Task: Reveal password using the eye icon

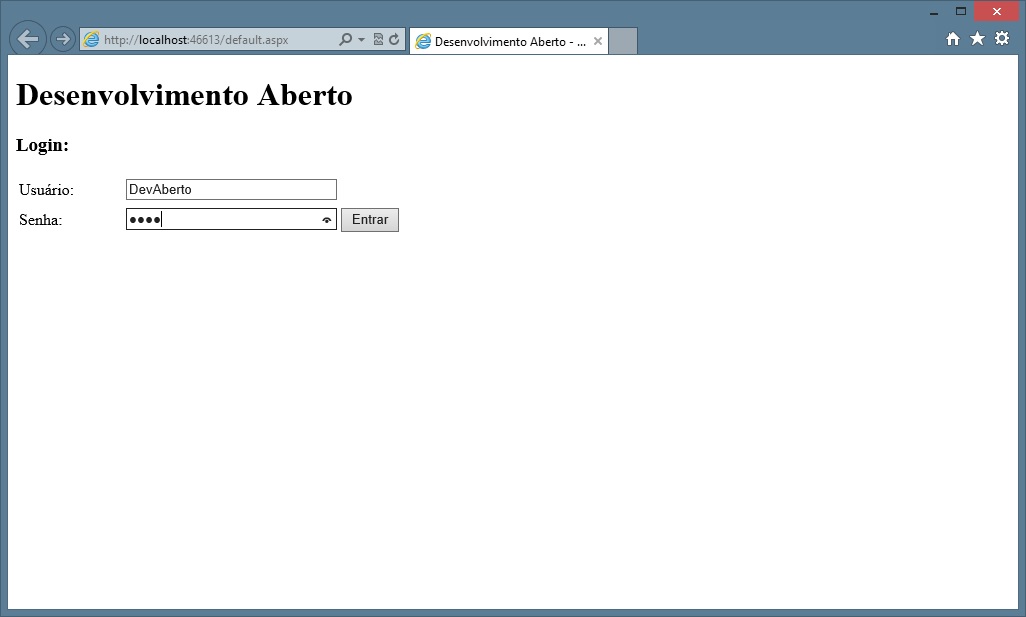Action: [x=326, y=220]
